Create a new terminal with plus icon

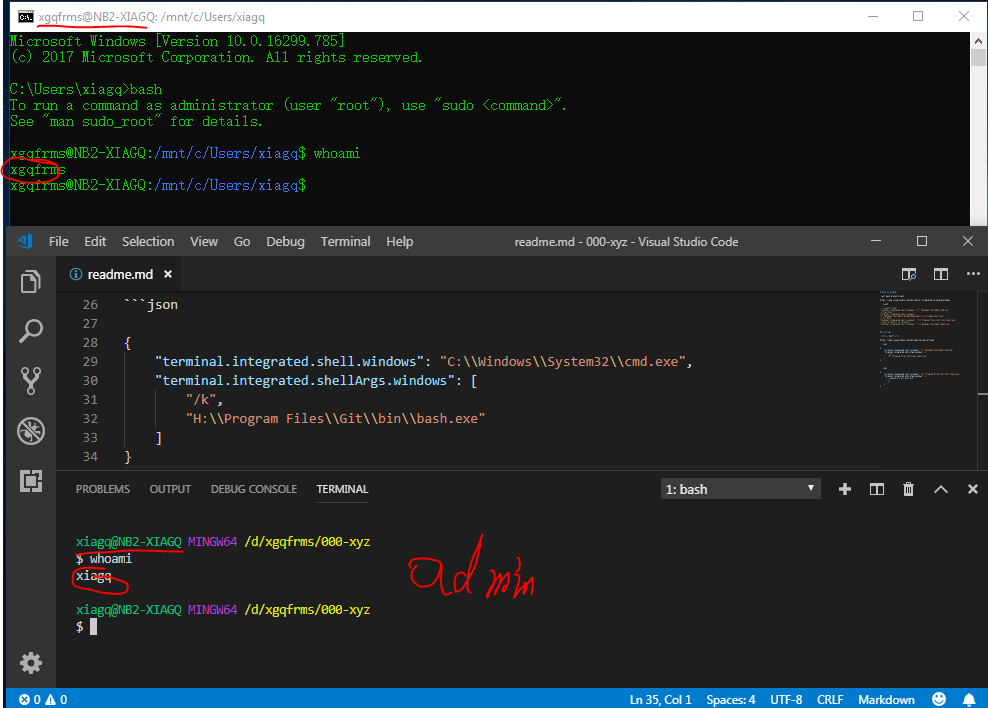[845, 489]
